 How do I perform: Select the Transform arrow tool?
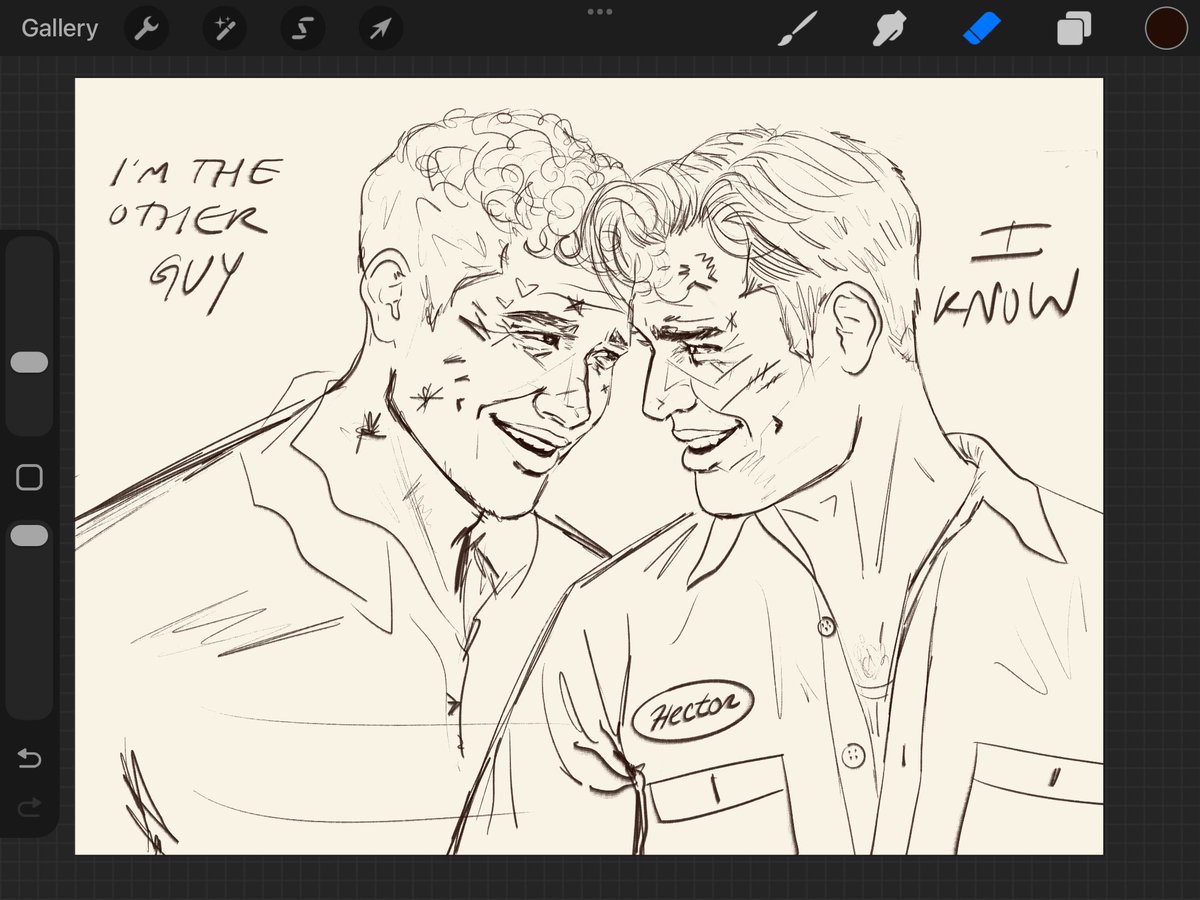pyautogui.click(x=380, y=28)
